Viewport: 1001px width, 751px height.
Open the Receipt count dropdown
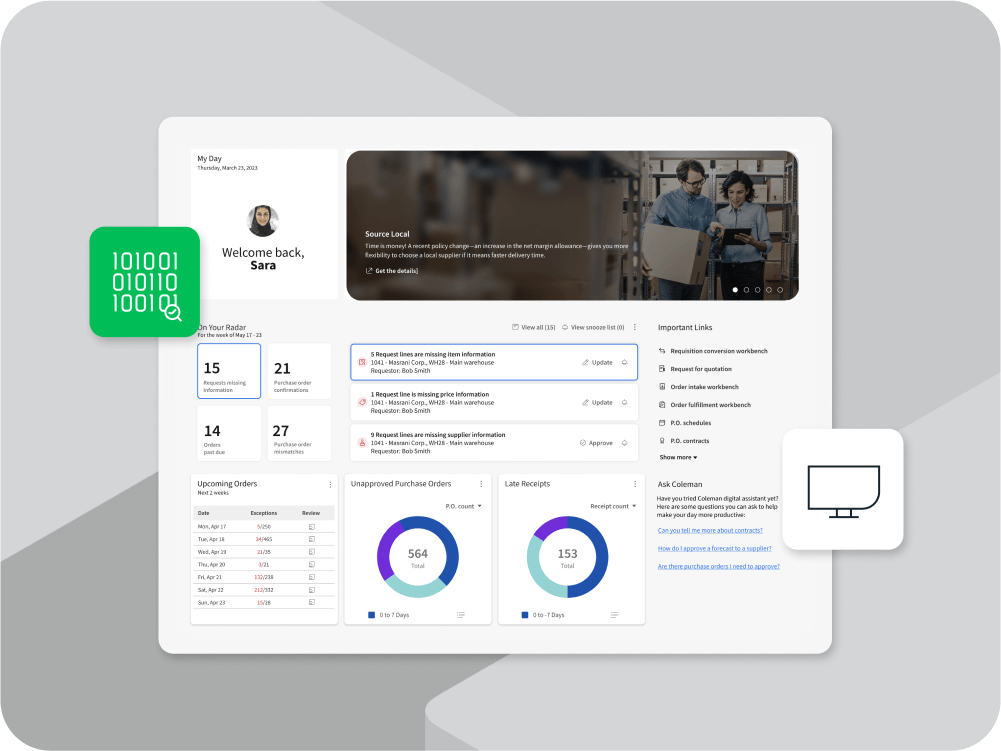(x=613, y=506)
